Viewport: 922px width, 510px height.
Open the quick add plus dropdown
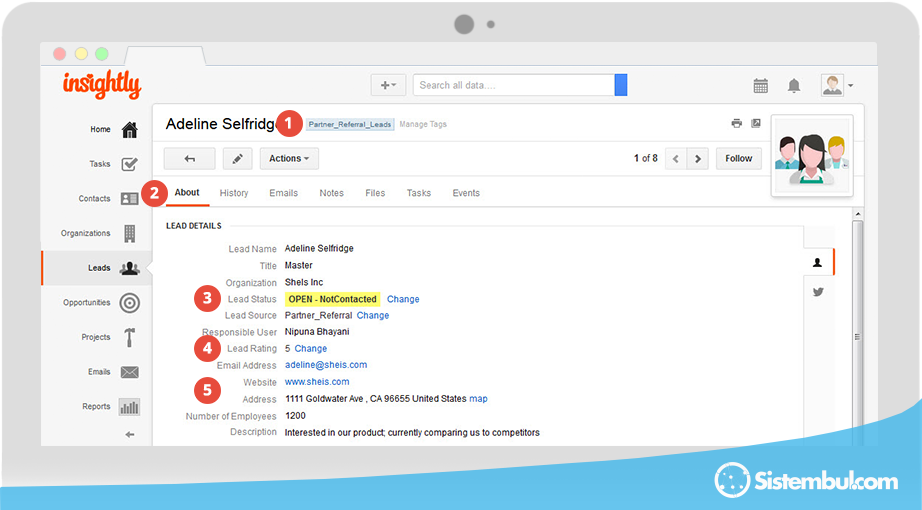coord(388,85)
